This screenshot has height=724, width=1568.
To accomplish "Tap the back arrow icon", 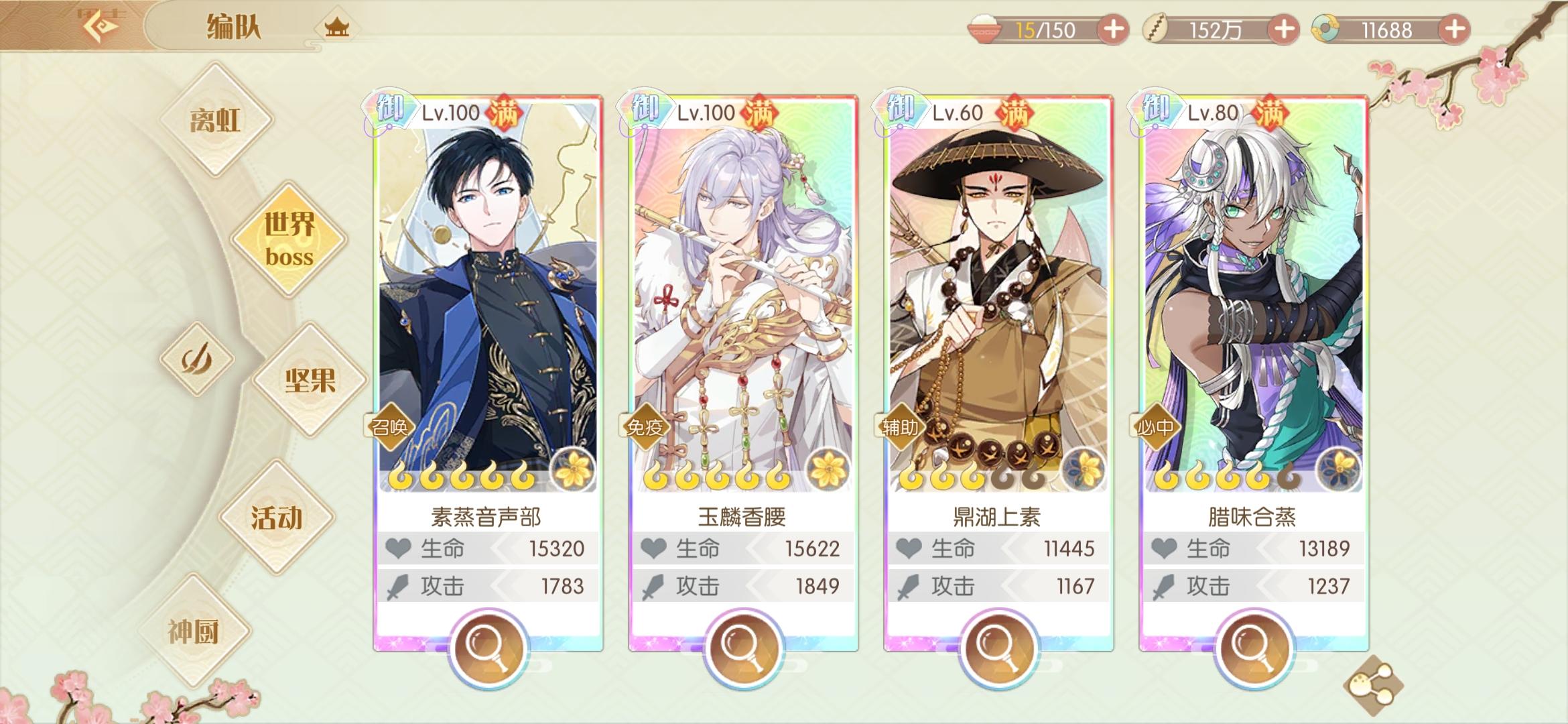I will point(101,25).
